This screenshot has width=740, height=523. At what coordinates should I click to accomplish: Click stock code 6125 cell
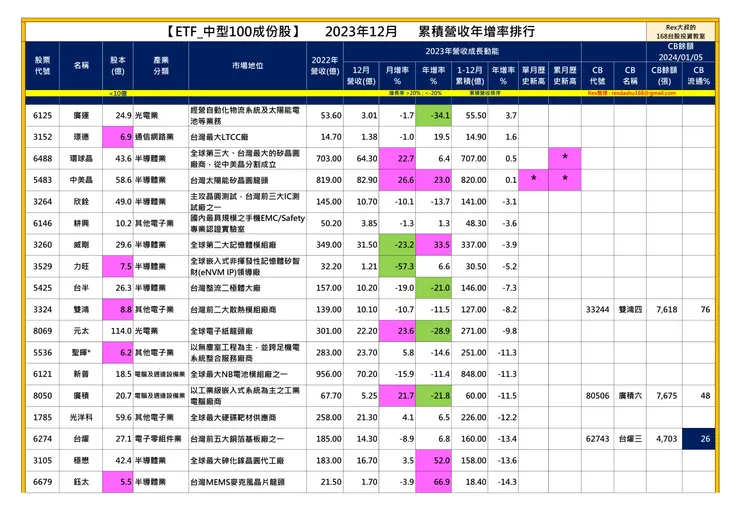pos(42,116)
